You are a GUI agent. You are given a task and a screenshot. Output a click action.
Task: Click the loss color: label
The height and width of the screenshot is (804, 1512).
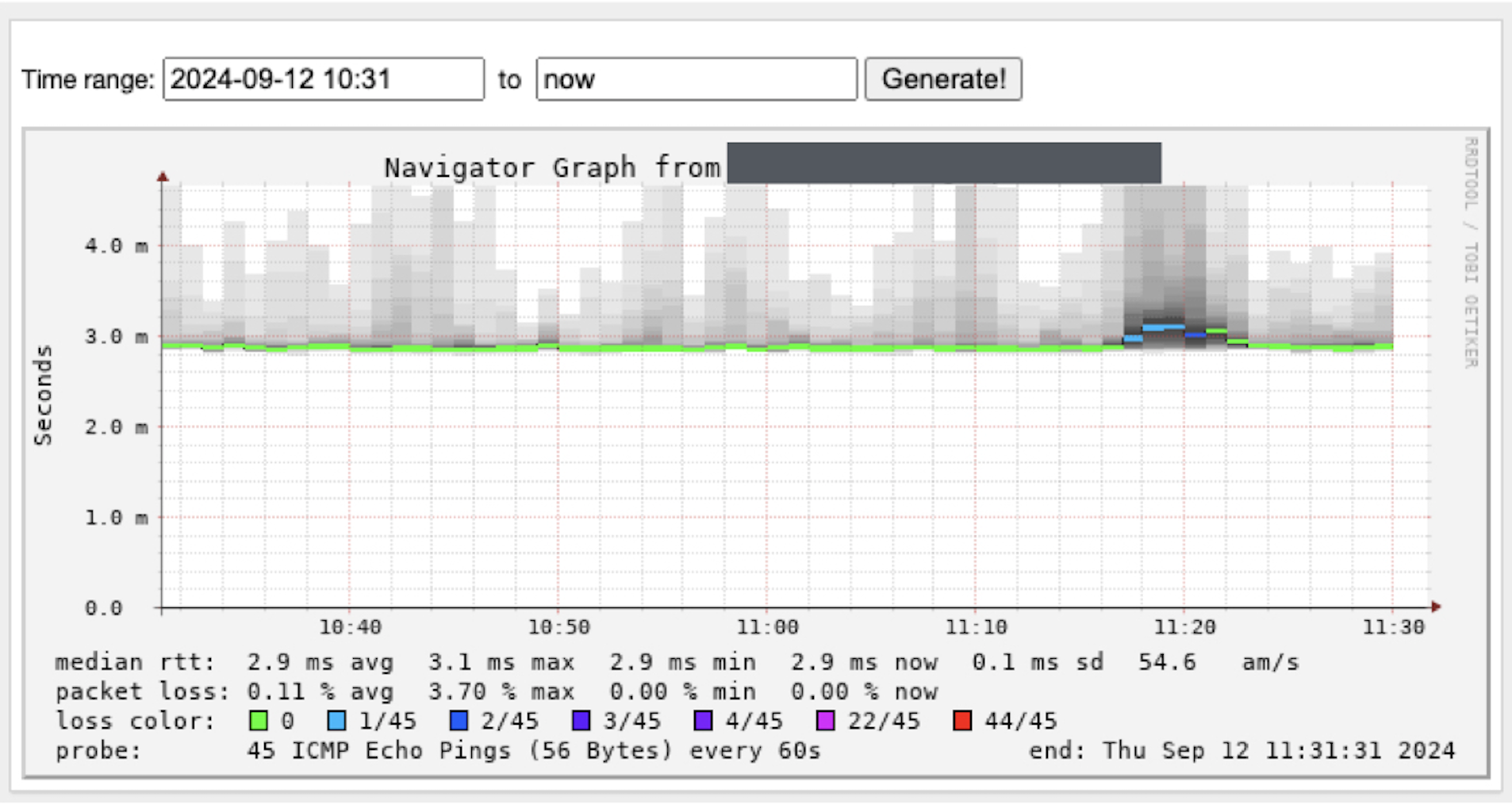pos(135,721)
